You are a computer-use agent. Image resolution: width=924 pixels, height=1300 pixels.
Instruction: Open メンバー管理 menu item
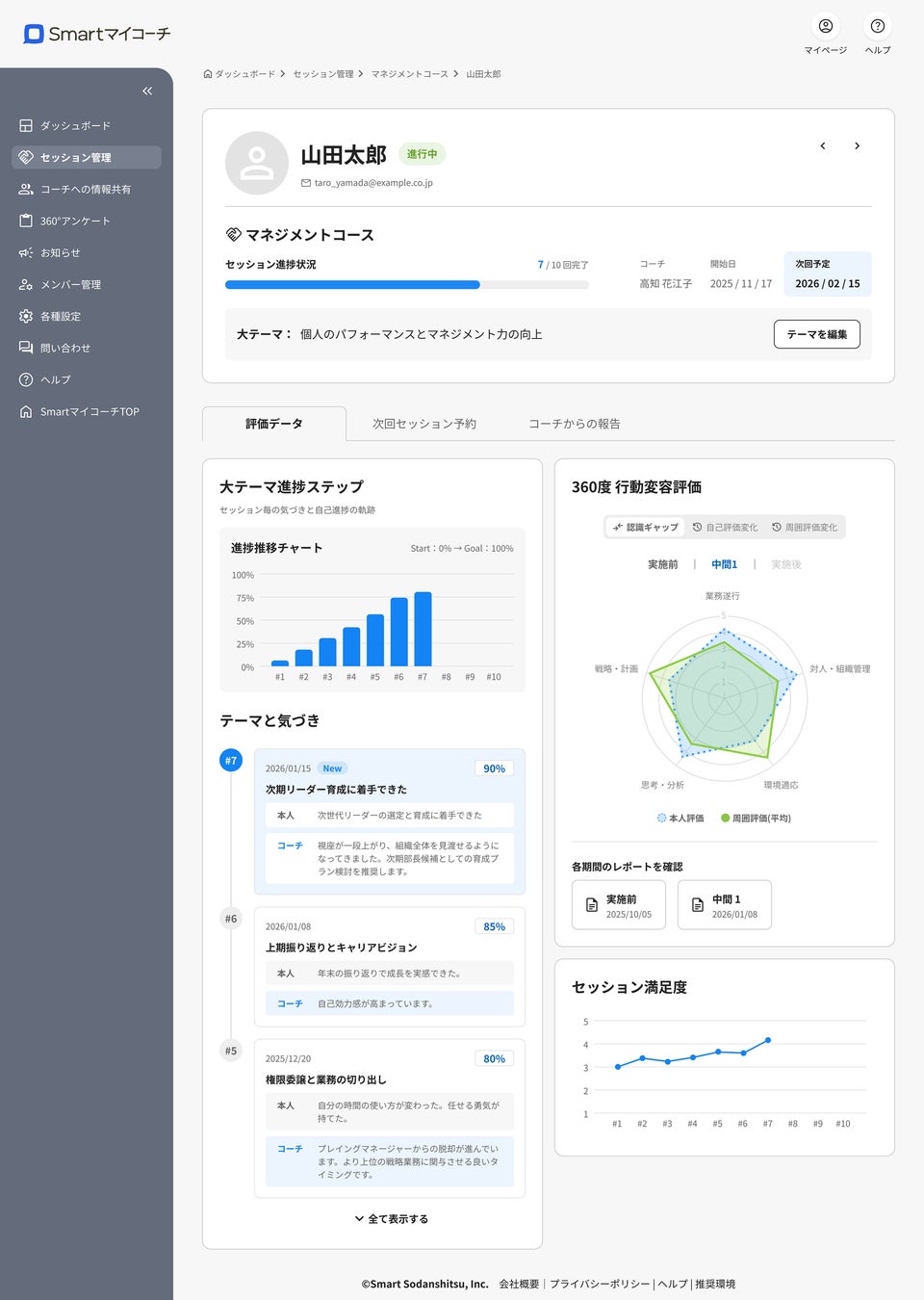(87, 284)
